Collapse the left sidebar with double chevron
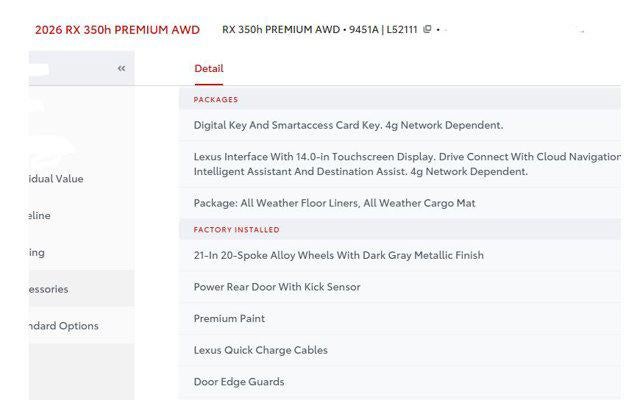Viewport: 640px width, 400px height. [121, 69]
